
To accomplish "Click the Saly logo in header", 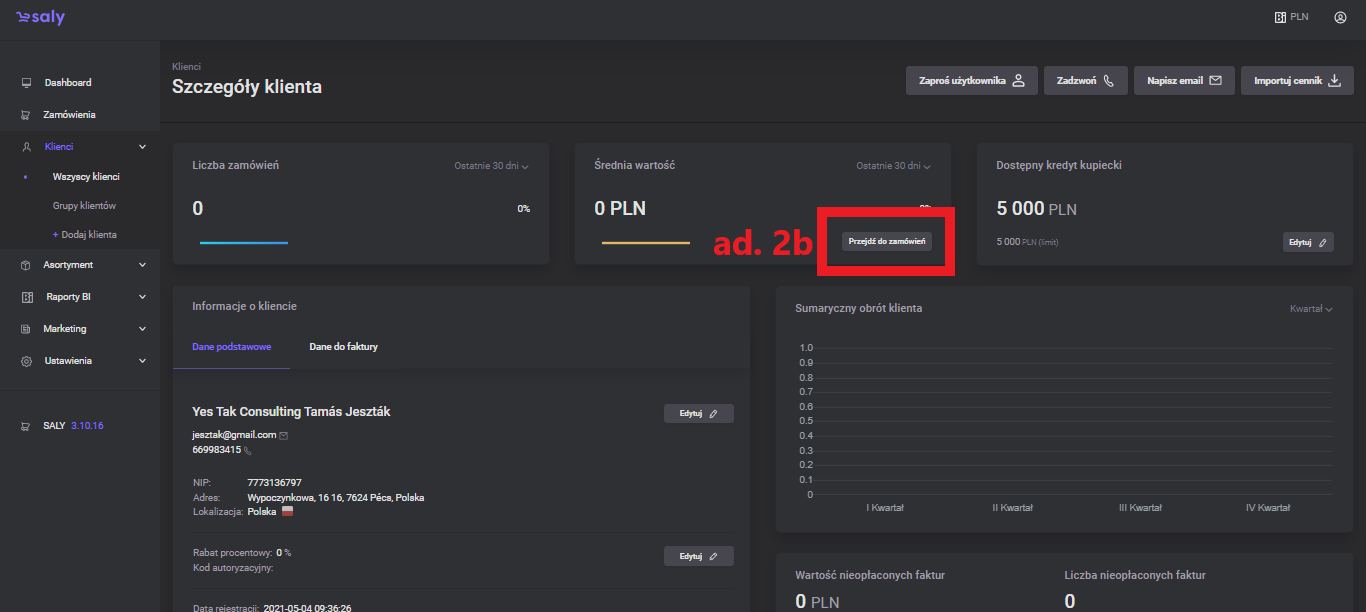I will pyautogui.click(x=40, y=18).
